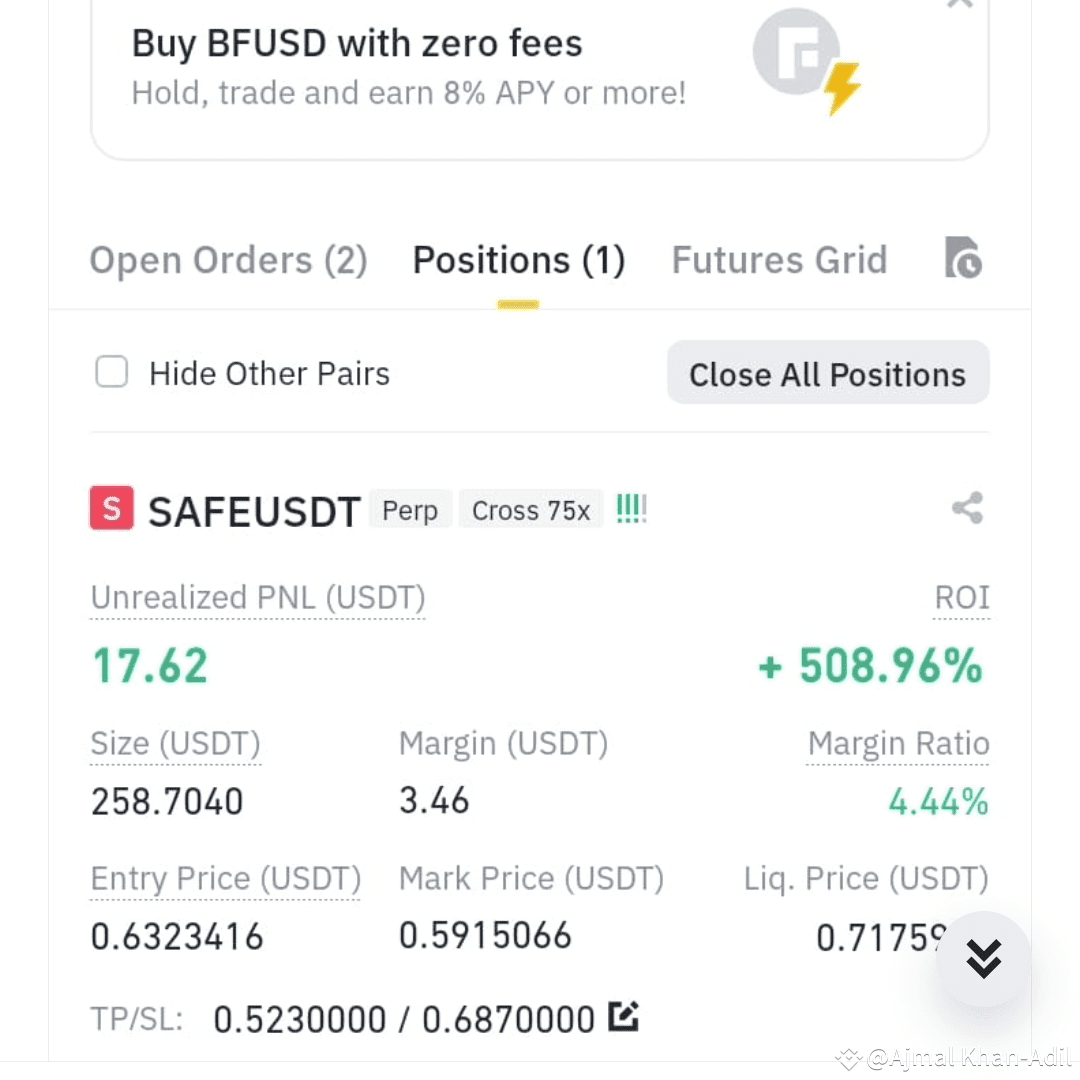Image resolution: width=1080 pixels, height=1080 pixels.
Task: Tick the Hide Other Pairs checkbox
Action: point(112,372)
